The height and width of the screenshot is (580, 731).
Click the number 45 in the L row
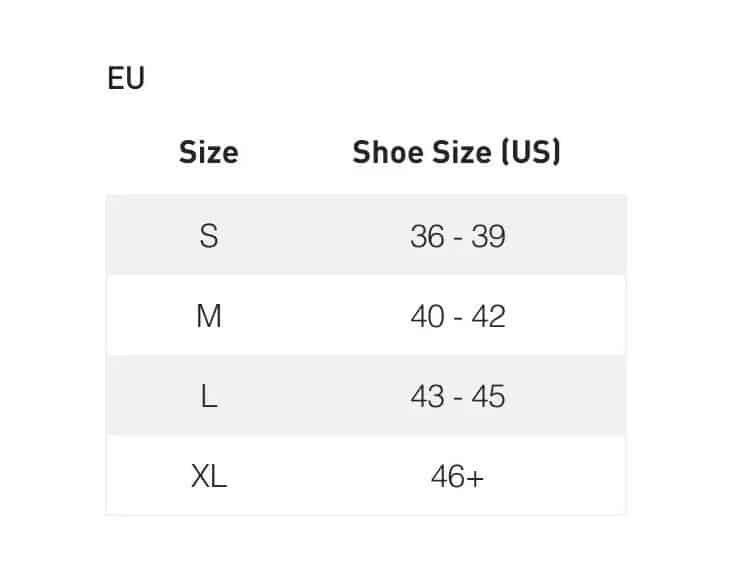(489, 396)
